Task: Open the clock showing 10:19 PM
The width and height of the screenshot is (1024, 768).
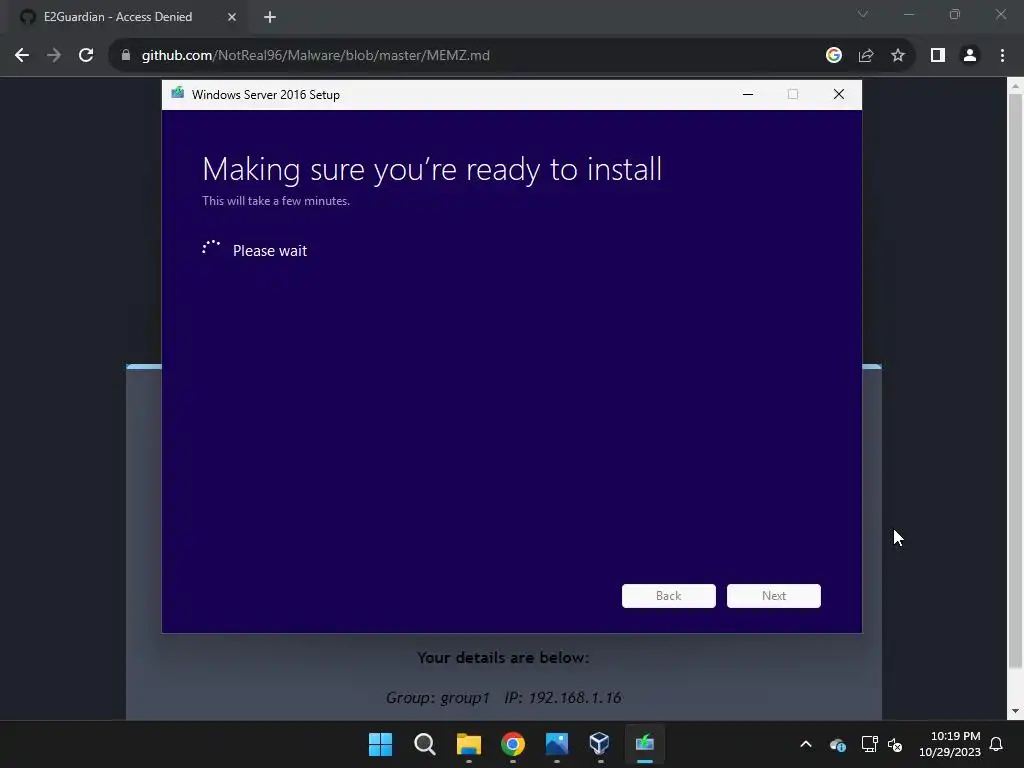Action: coord(950,744)
